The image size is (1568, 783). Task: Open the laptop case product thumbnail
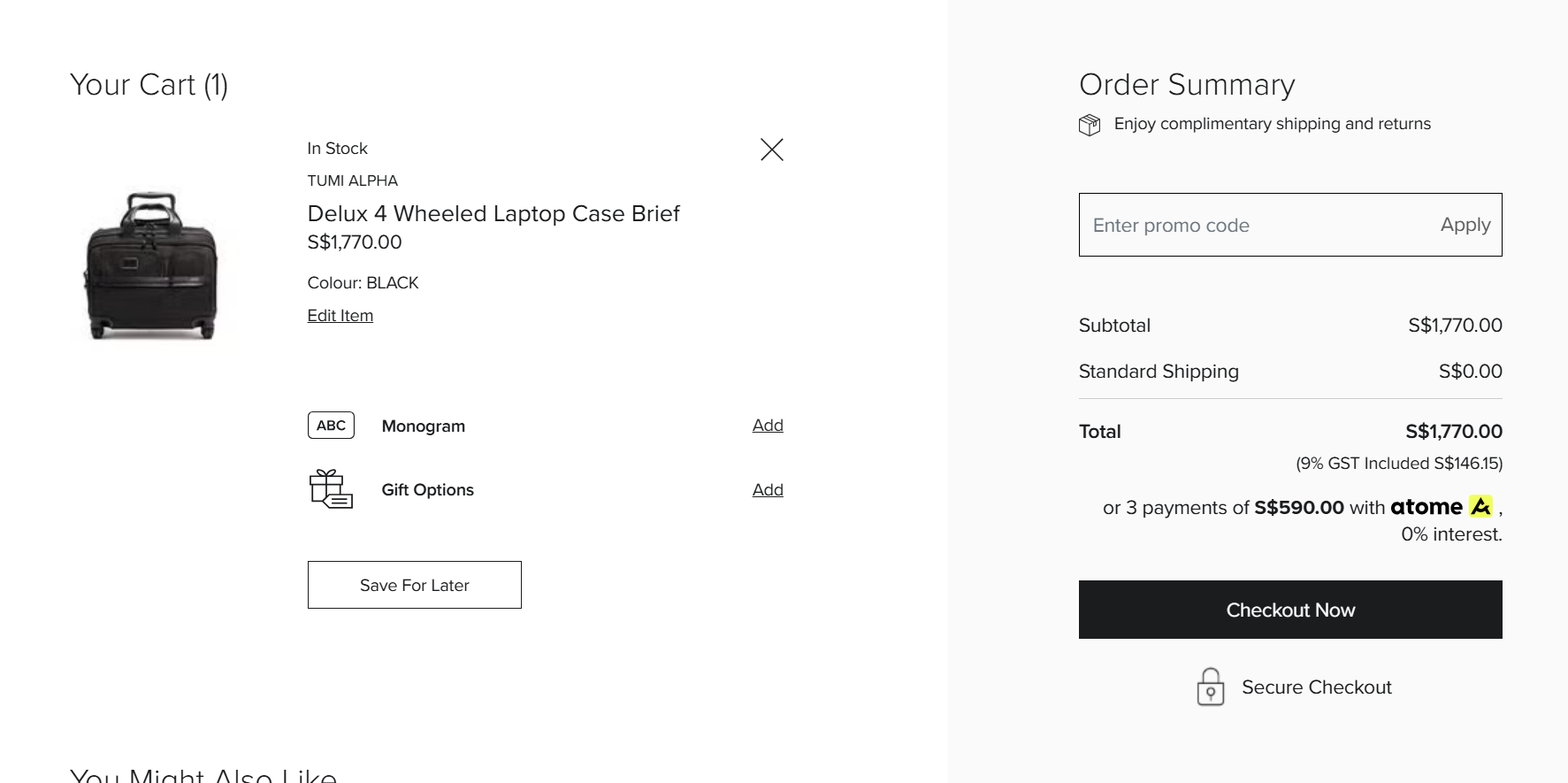(151, 265)
